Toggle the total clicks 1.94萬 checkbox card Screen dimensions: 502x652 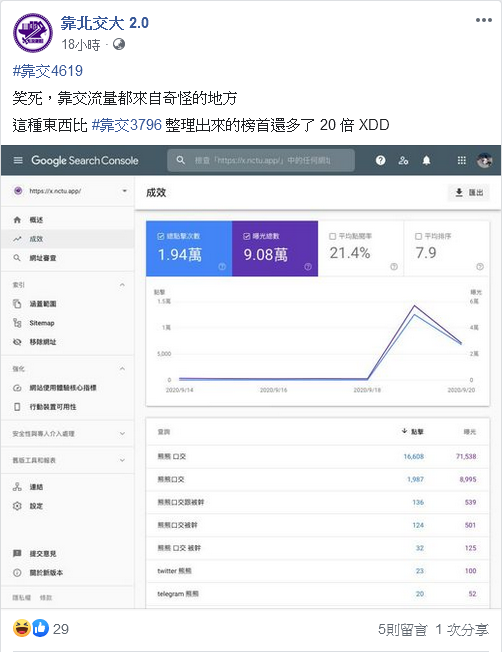[x=189, y=249]
